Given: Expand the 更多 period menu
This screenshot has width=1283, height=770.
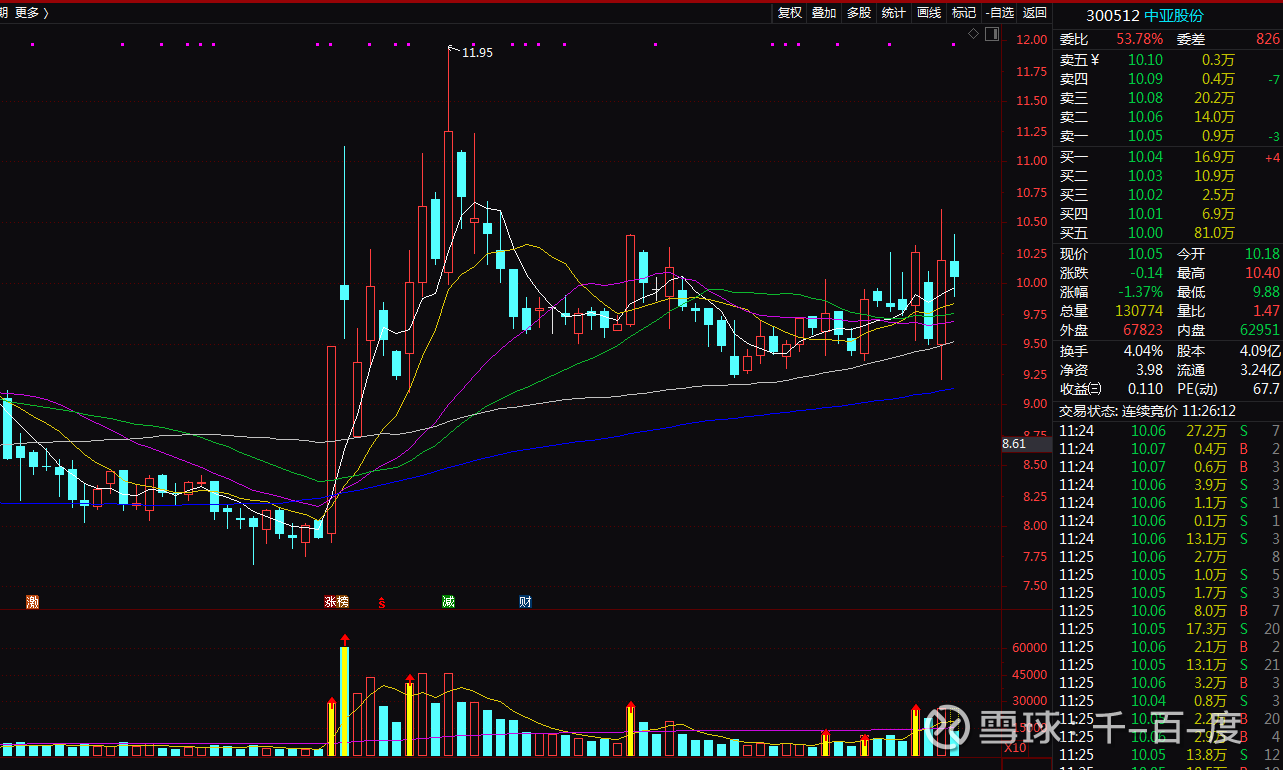Looking at the screenshot, I should click(31, 13).
